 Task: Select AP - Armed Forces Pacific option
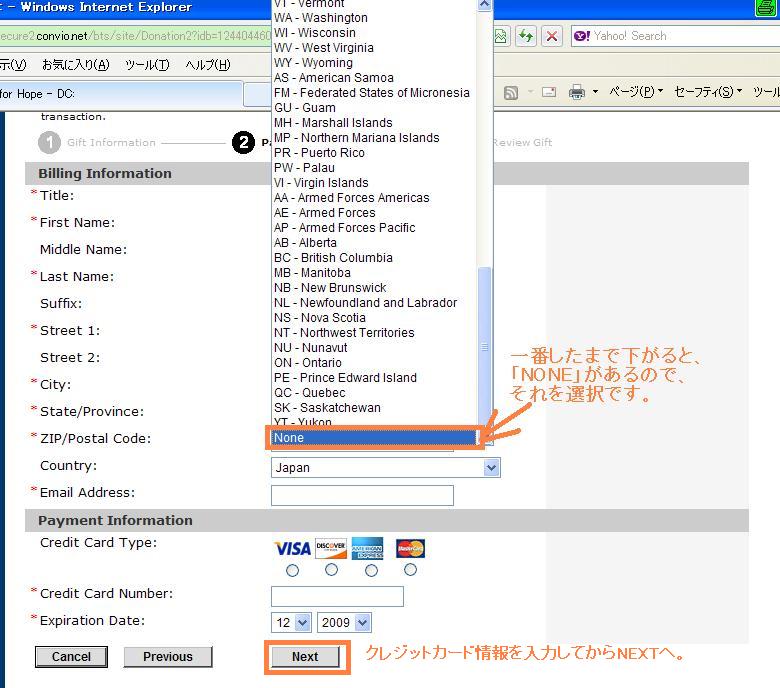click(x=374, y=228)
